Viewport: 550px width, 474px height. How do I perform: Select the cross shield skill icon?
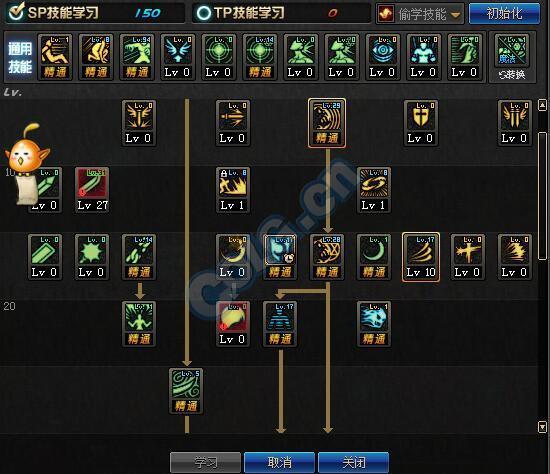pyautogui.click(x=421, y=123)
